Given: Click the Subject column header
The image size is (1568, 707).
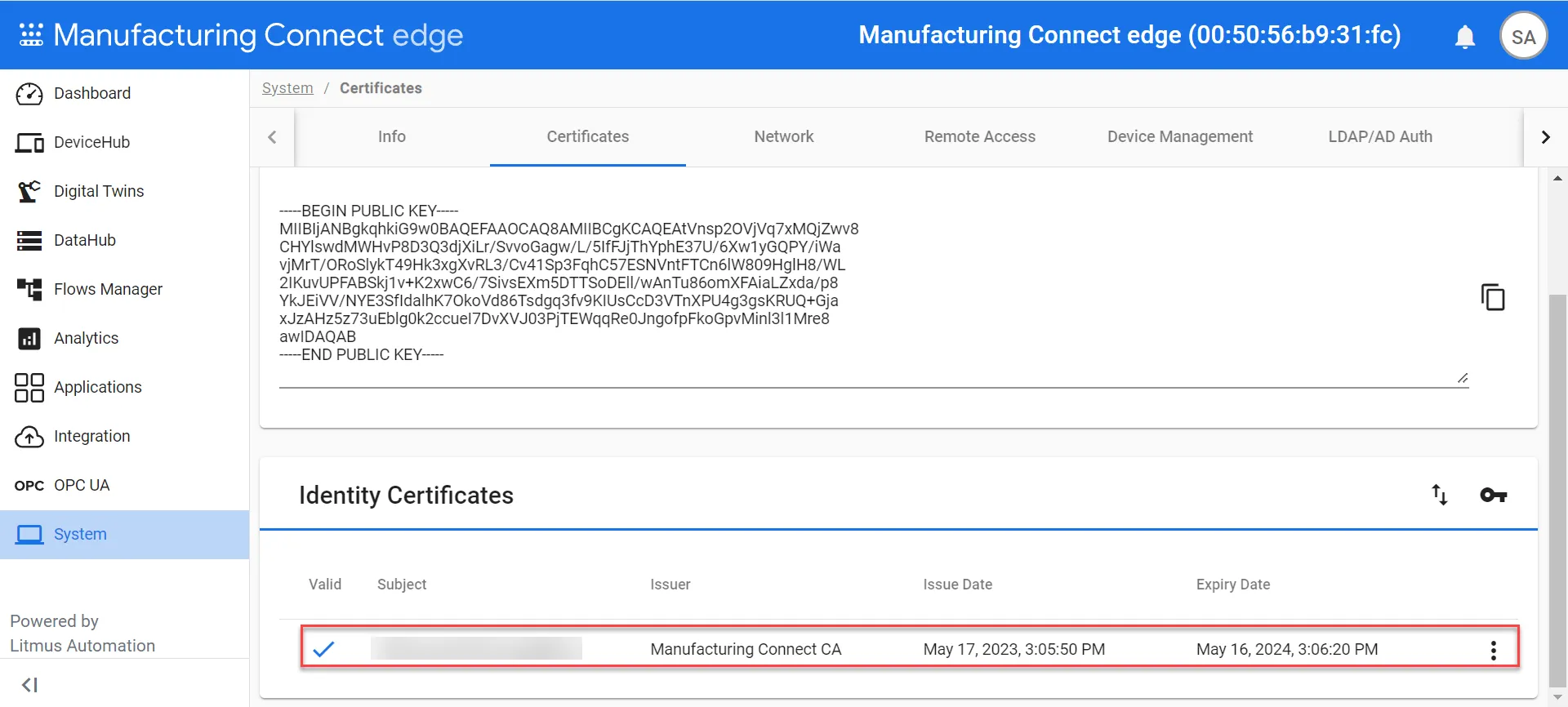Looking at the screenshot, I should (x=402, y=585).
